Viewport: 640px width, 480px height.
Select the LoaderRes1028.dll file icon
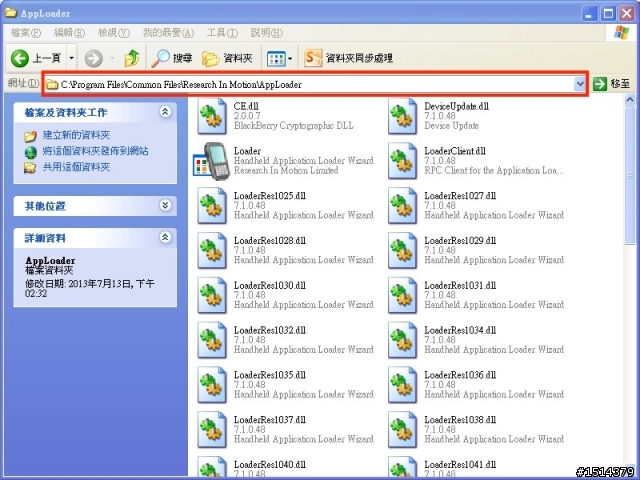212,251
